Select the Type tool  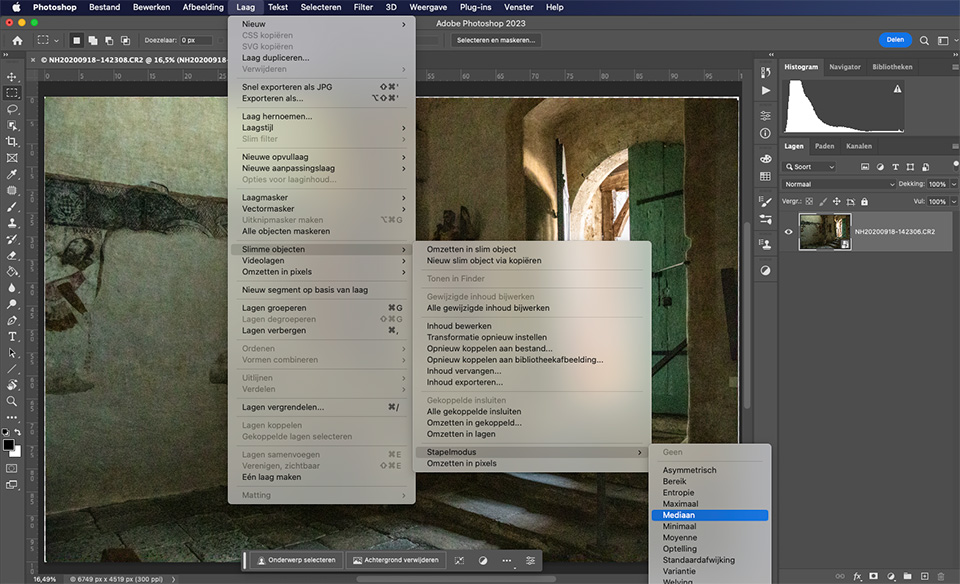coord(12,337)
